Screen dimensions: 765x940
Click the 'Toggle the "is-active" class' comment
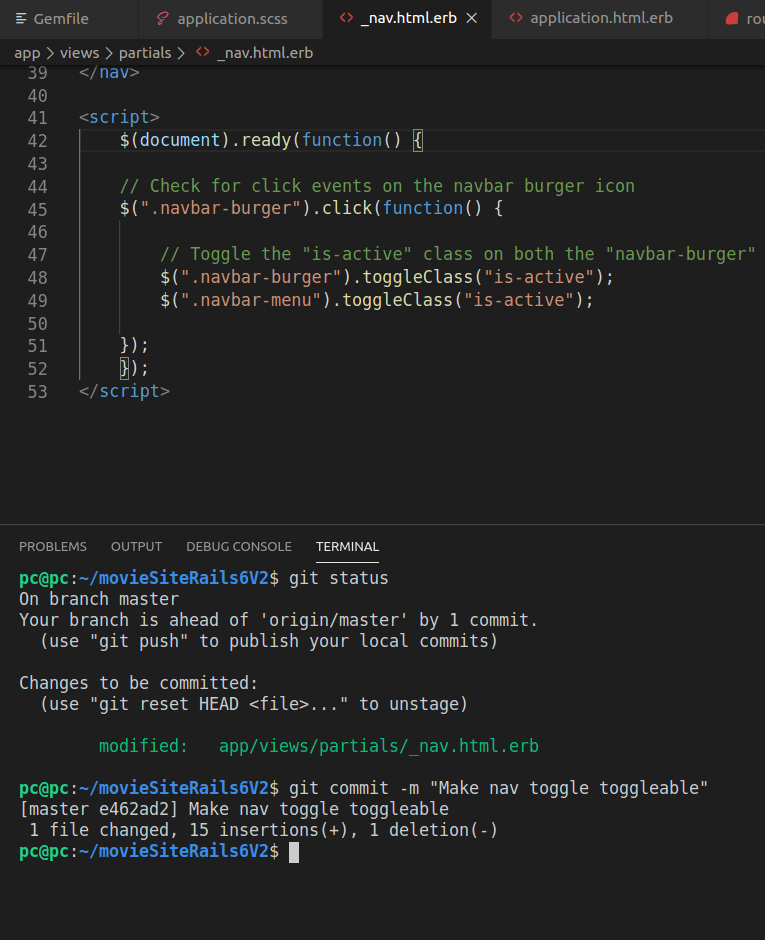tap(457, 254)
